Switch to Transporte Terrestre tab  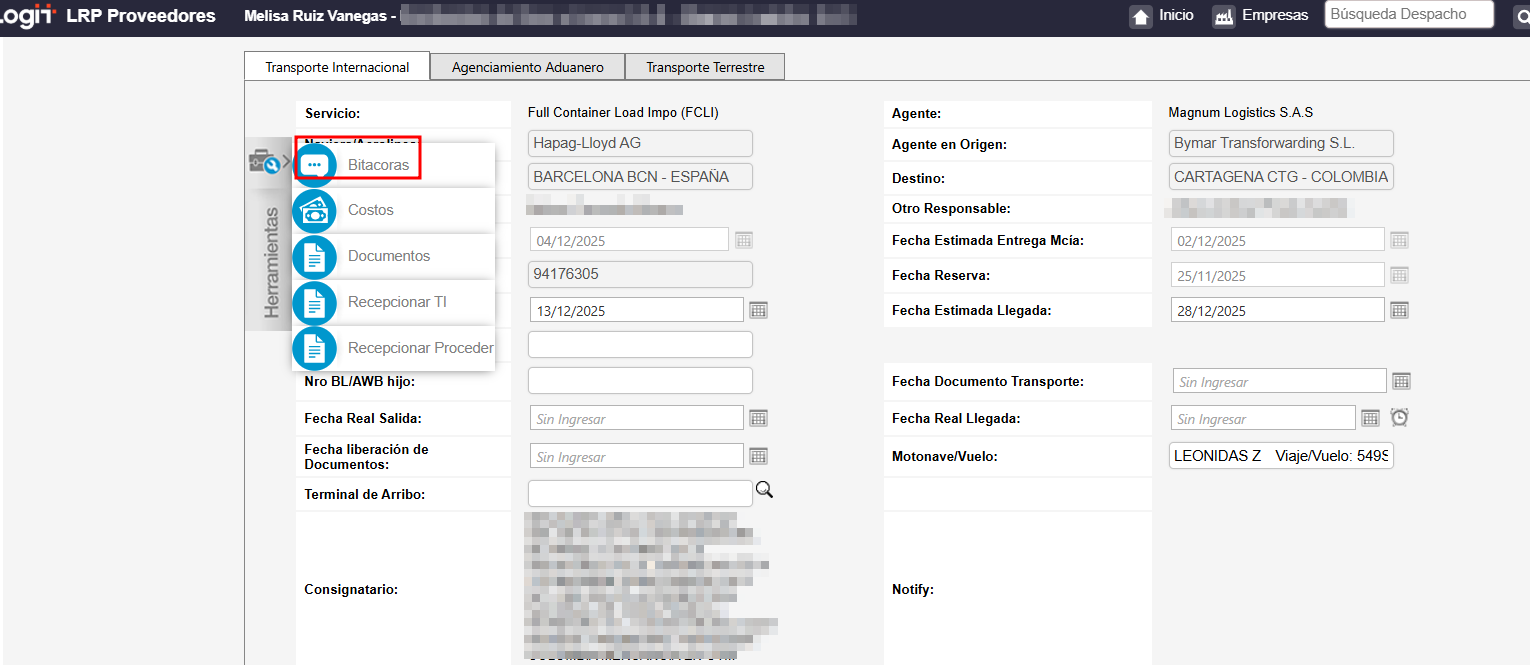pyautogui.click(x=705, y=67)
